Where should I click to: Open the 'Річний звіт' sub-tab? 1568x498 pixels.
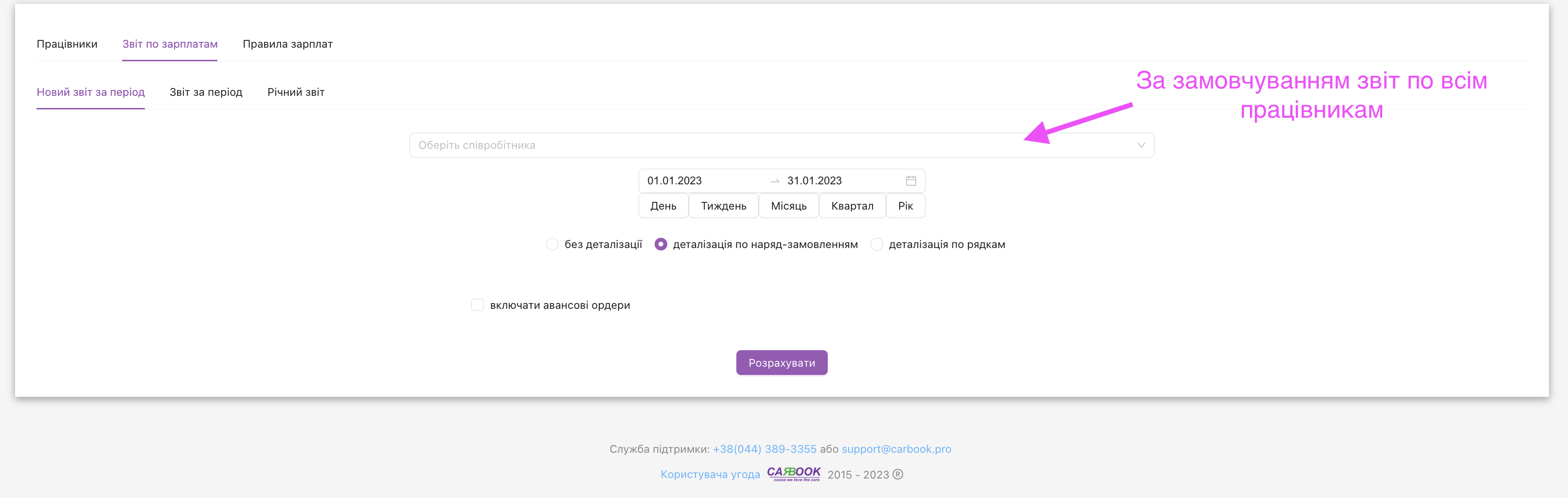296,92
